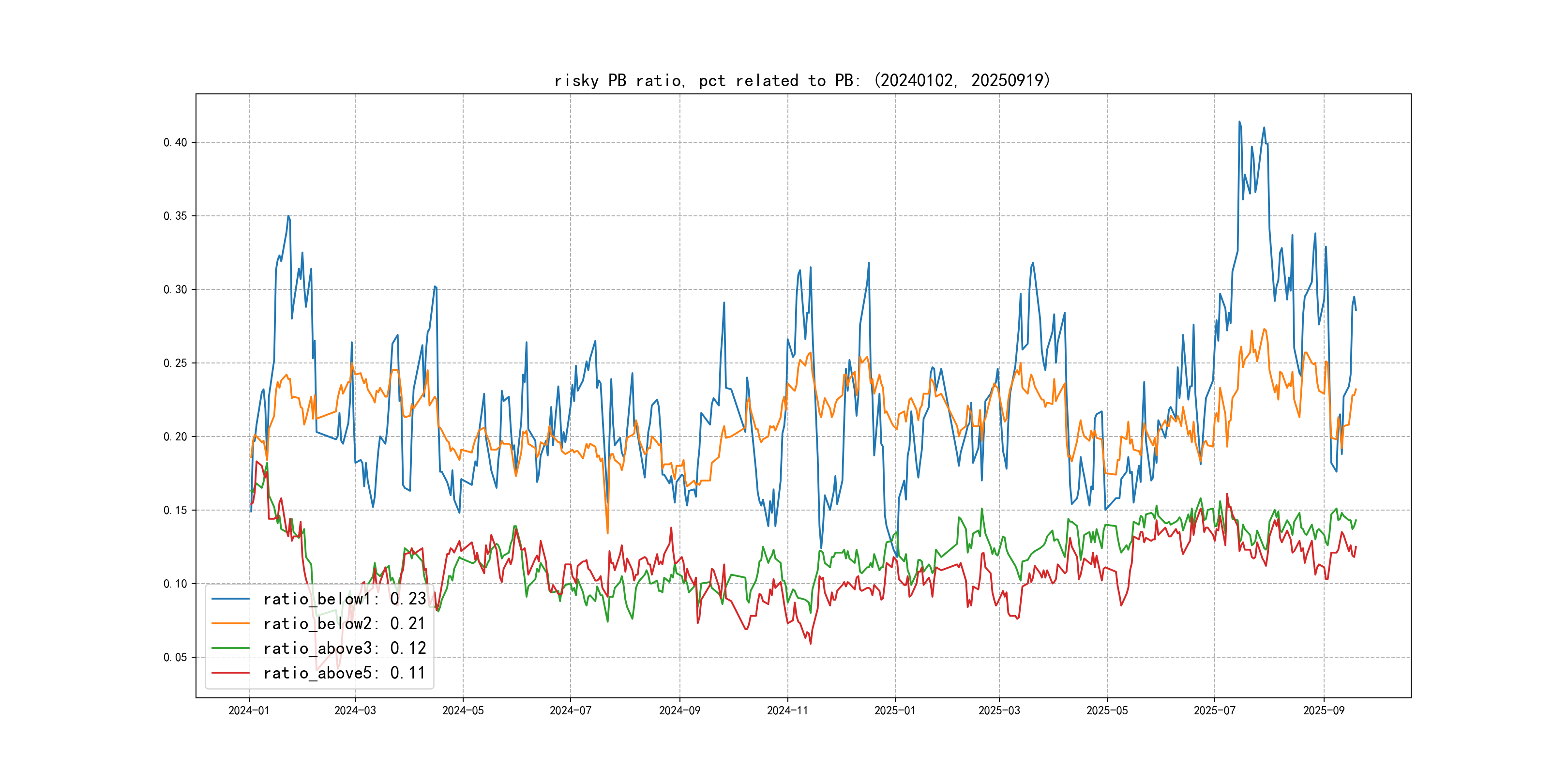Select the 'ratio_above5: 0.11' legend label
The height and width of the screenshot is (784, 1568).
pyautogui.click(x=345, y=673)
